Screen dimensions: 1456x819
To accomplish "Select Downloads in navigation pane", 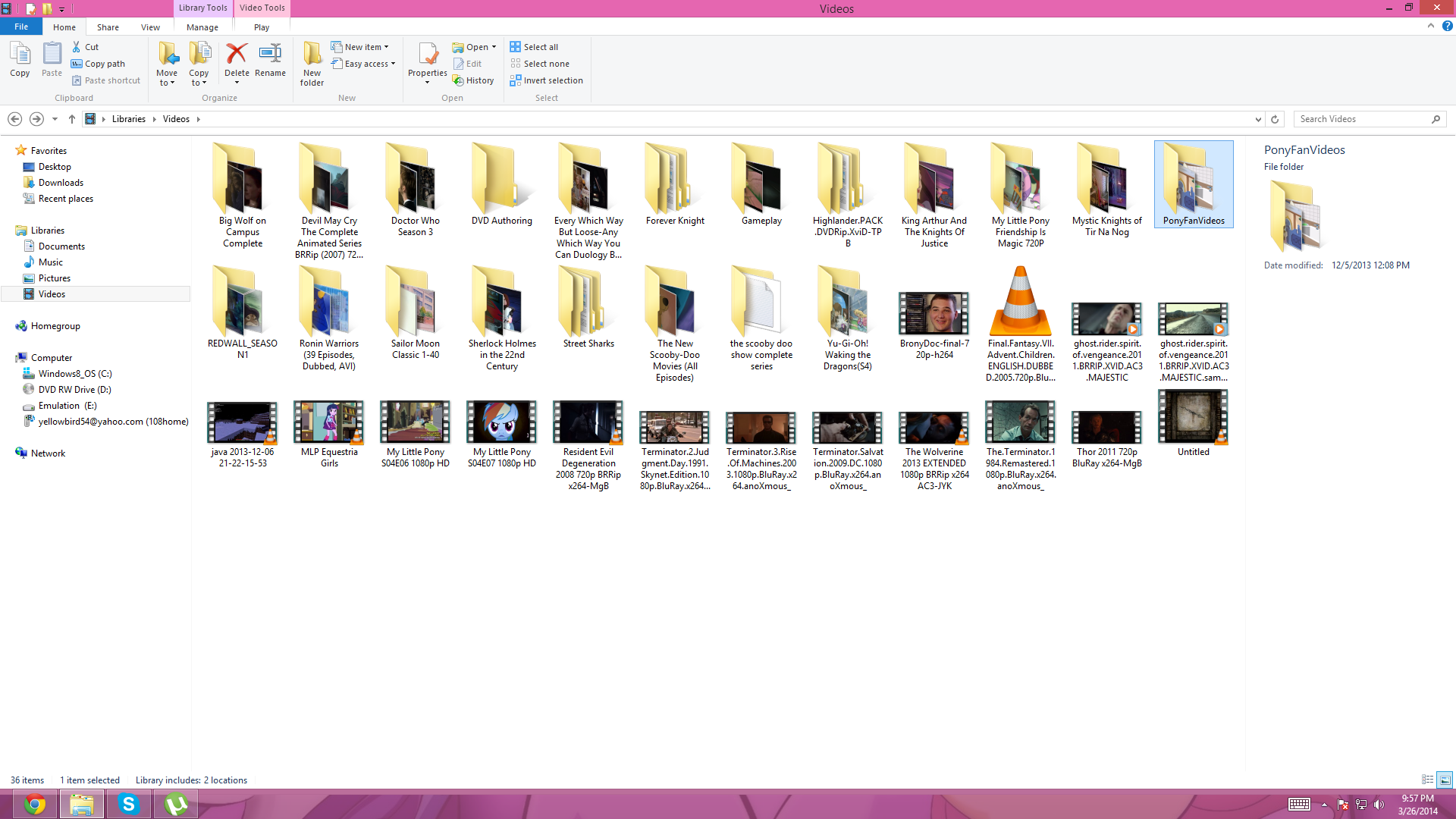I will click(x=61, y=183).
